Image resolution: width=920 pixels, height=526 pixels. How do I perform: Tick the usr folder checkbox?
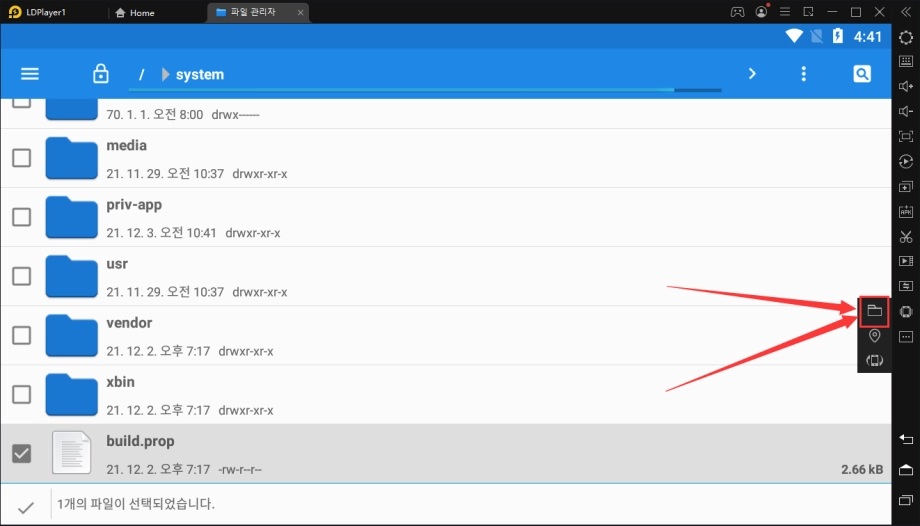[22, 277]
